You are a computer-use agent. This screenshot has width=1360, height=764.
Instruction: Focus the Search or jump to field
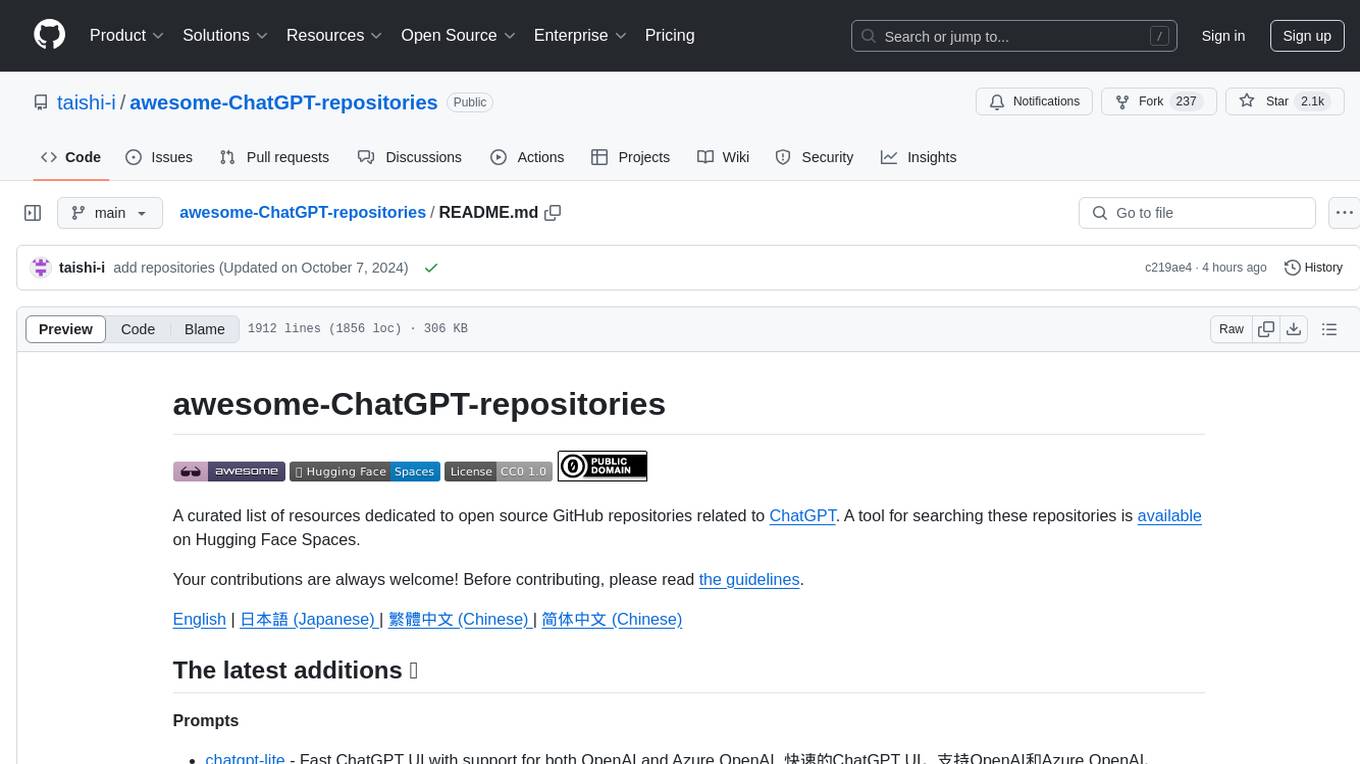point(1015,36)
